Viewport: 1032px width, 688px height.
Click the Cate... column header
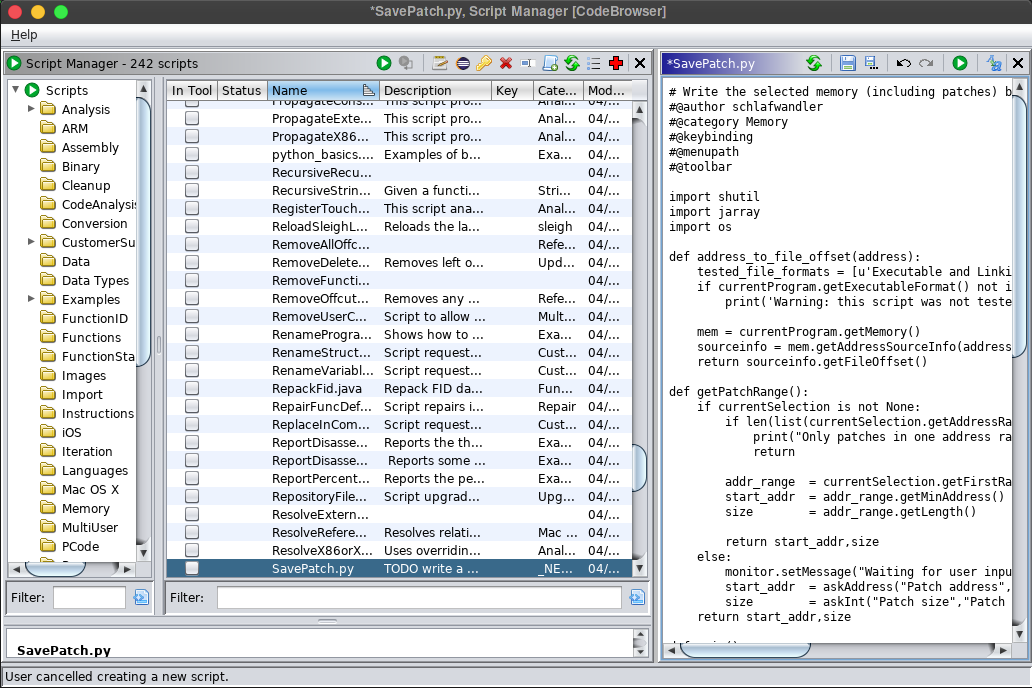pyautogui.click(x=557, y=90)
